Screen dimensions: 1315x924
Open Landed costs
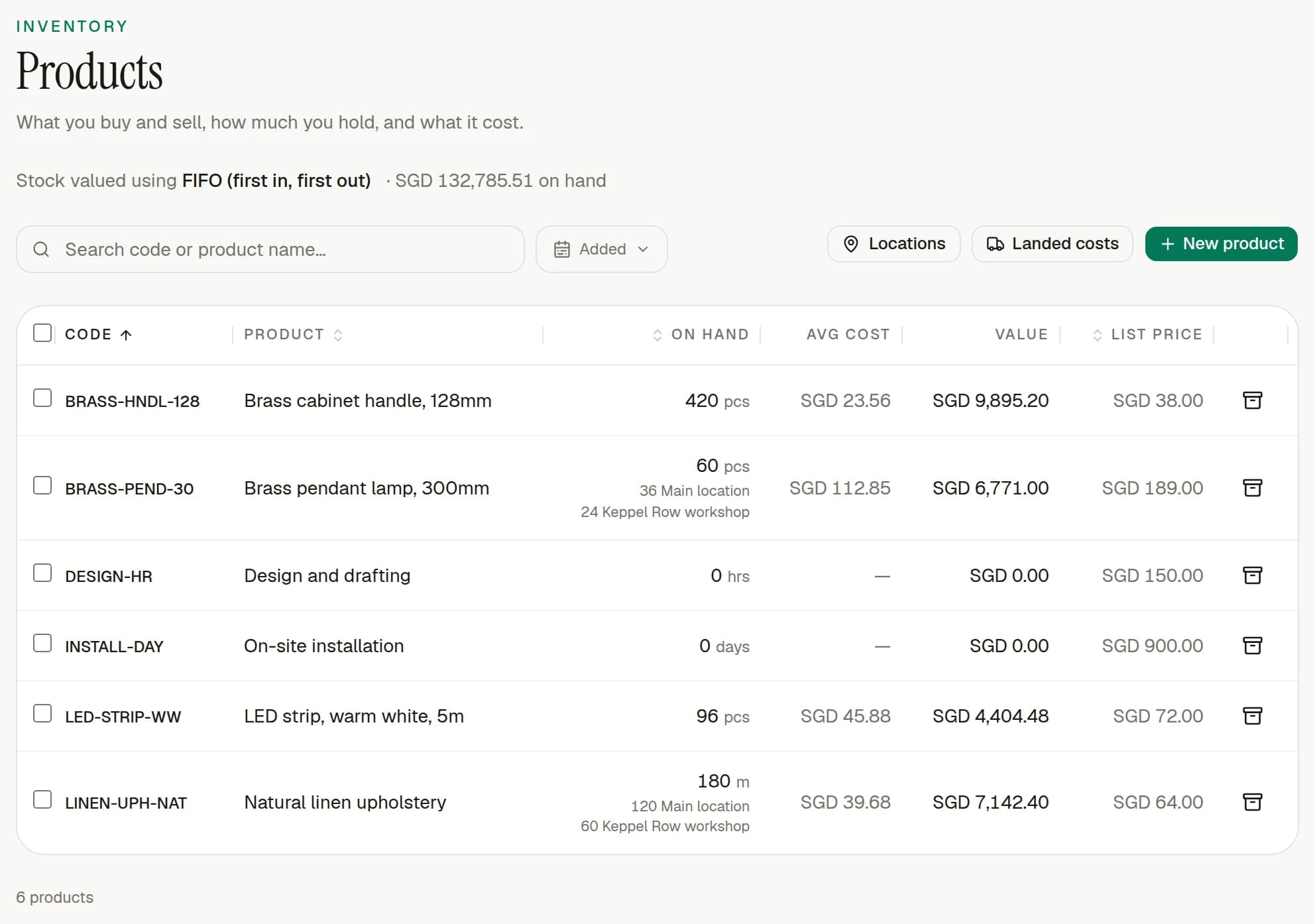pyautogui.click(x=1052, y=244)
